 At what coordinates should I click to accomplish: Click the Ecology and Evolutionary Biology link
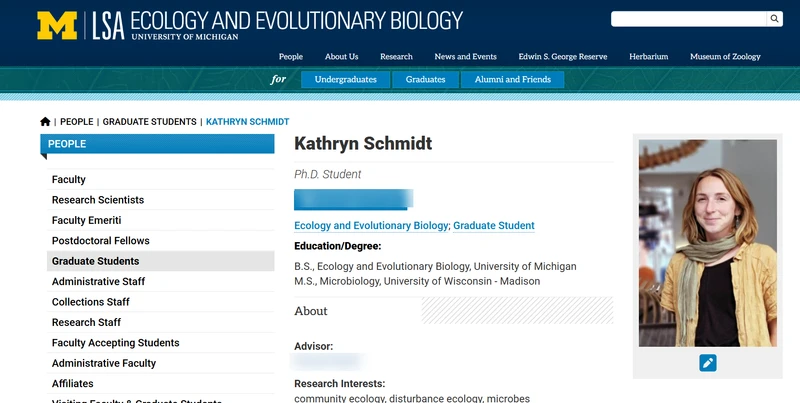[x=371, y=225]
